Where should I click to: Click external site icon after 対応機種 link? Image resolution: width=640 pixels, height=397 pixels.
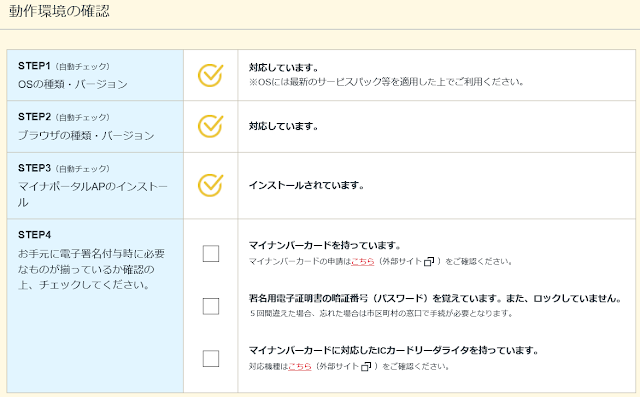point(366,366)
